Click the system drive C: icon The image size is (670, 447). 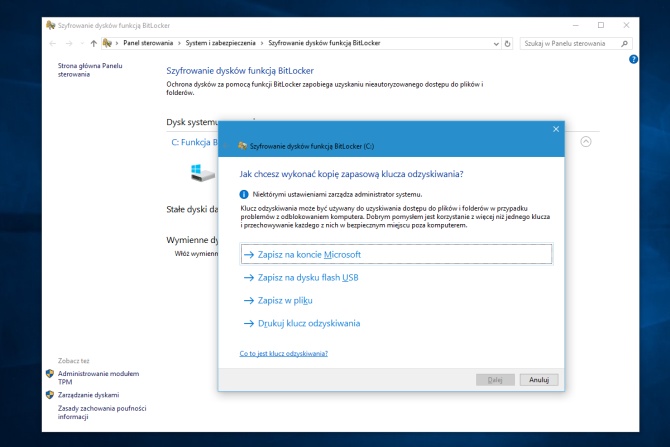pyautogui.click(x=203, y=173)
